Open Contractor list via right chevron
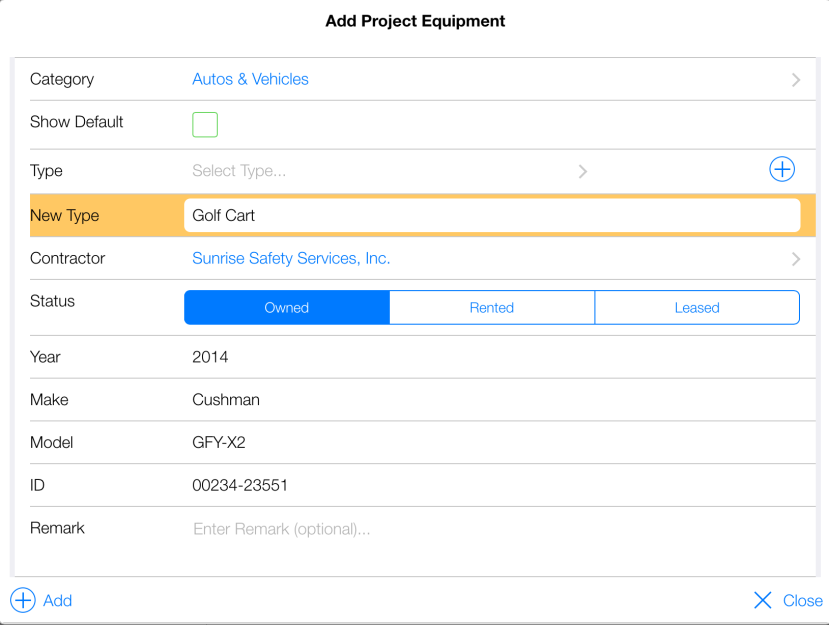The width and height of the screenshot is (829, 625). pyautogui.click(x=796, y=259)
